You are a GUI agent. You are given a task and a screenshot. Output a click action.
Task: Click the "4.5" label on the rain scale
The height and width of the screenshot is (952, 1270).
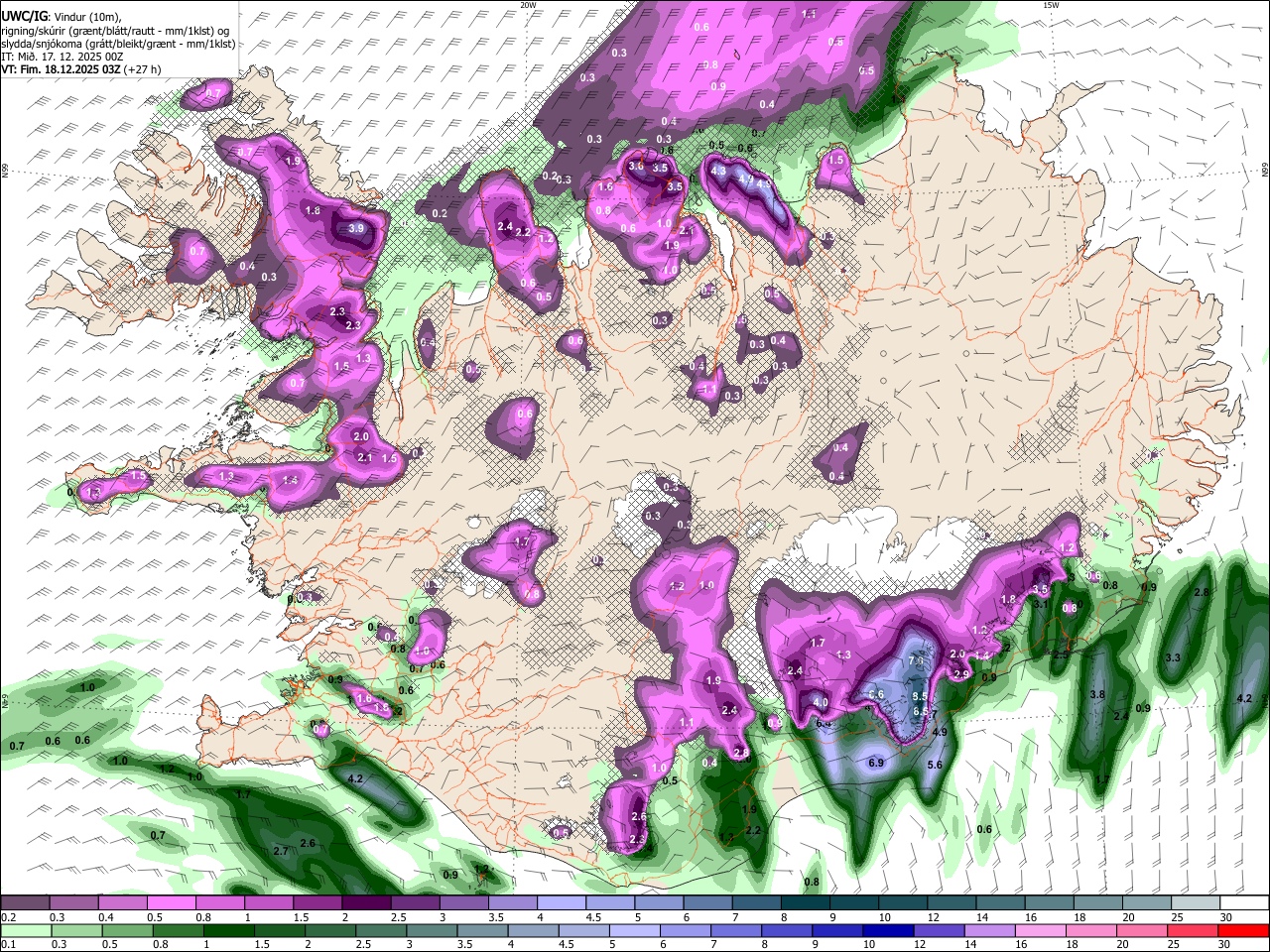(x=567, y=944)
